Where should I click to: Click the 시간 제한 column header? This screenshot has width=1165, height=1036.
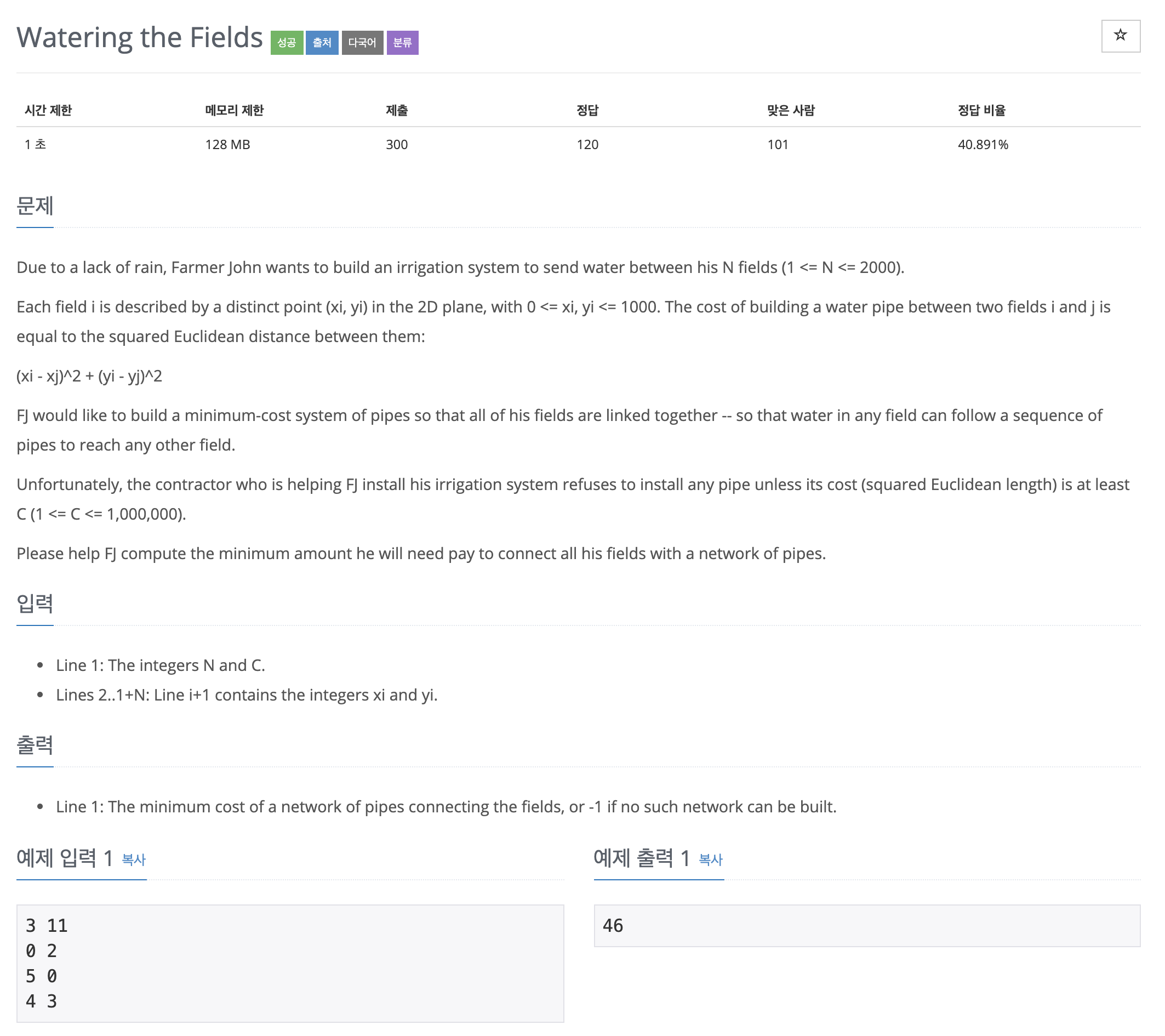(x=48, y=110)
